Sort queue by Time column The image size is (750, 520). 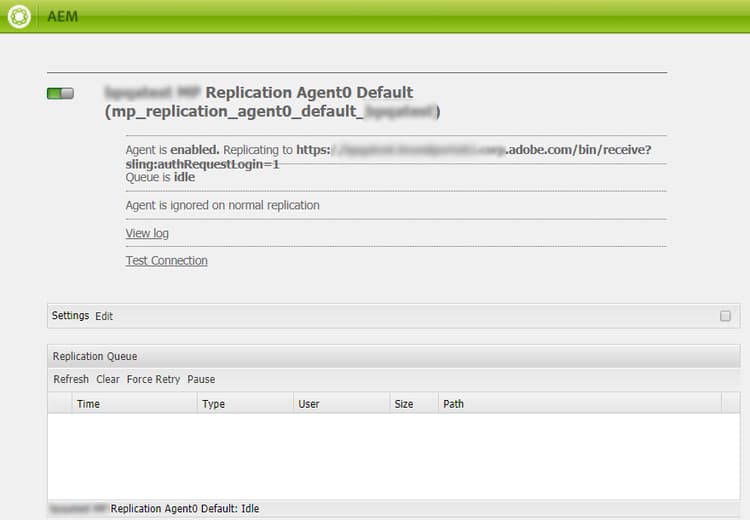tap(88, 404)
